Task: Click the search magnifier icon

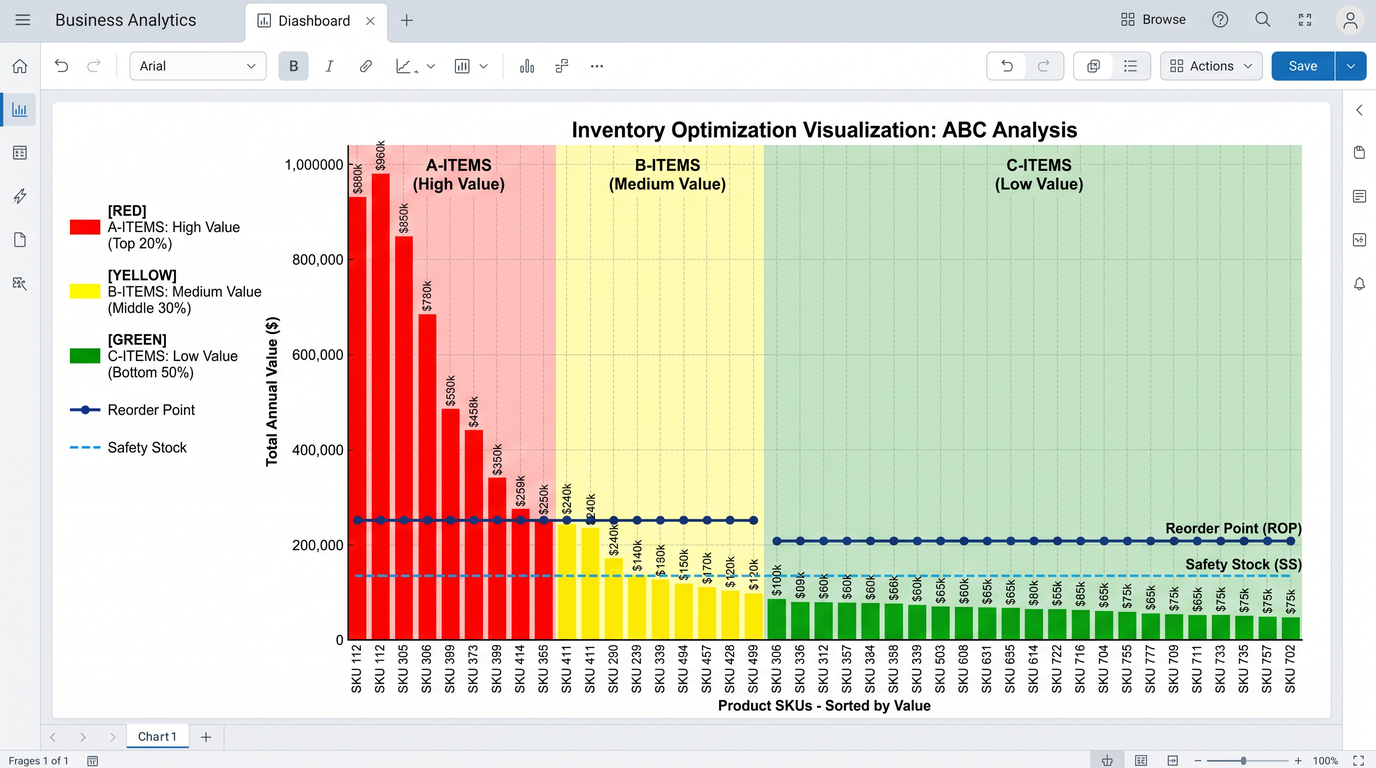Action: pos(1263,20)
